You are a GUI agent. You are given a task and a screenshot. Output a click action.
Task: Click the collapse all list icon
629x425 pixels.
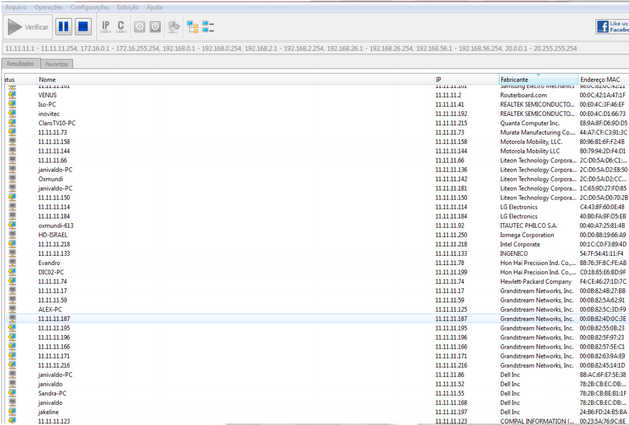point(208,27)
